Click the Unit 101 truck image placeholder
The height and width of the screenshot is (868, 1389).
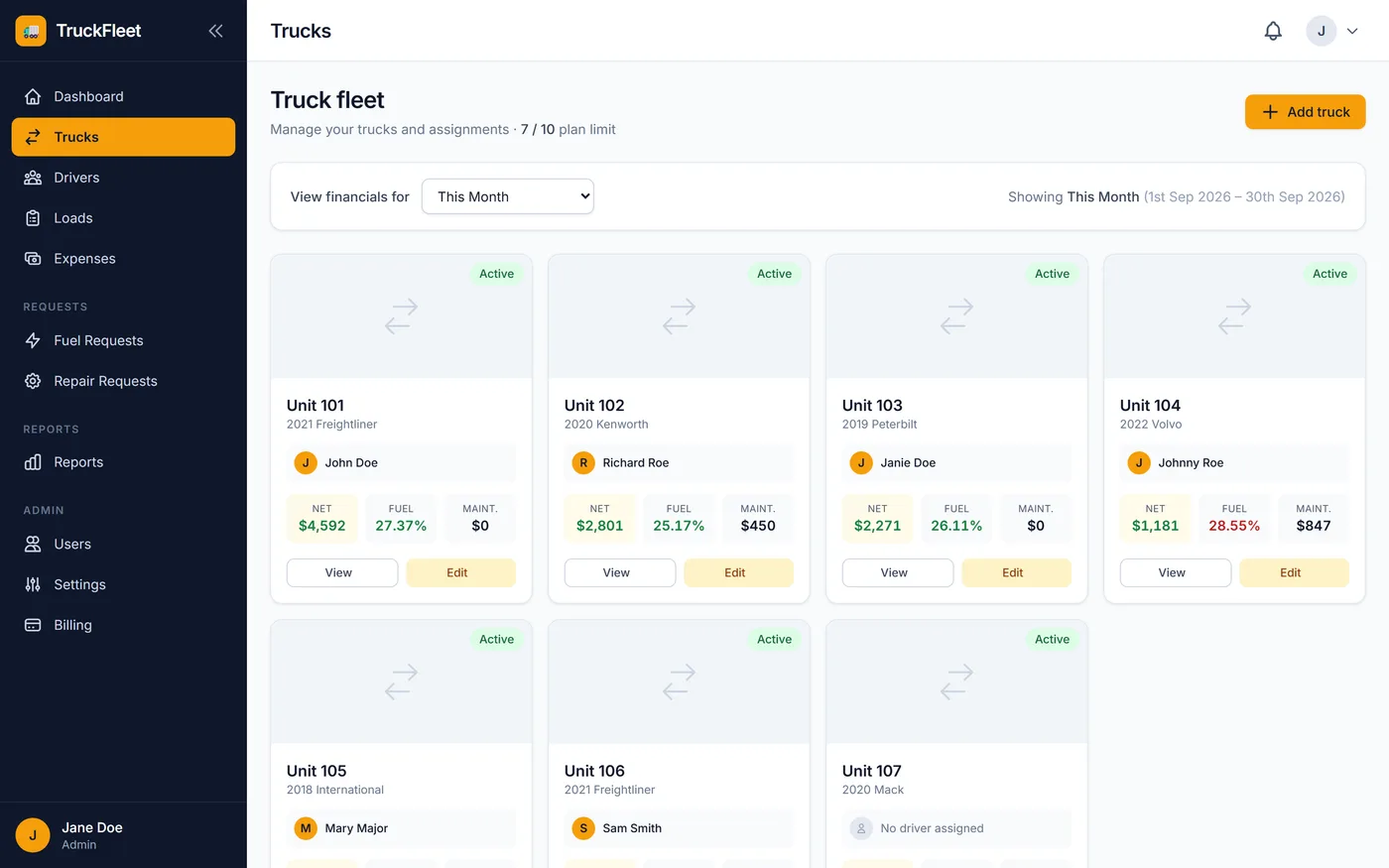pos(401,316)
